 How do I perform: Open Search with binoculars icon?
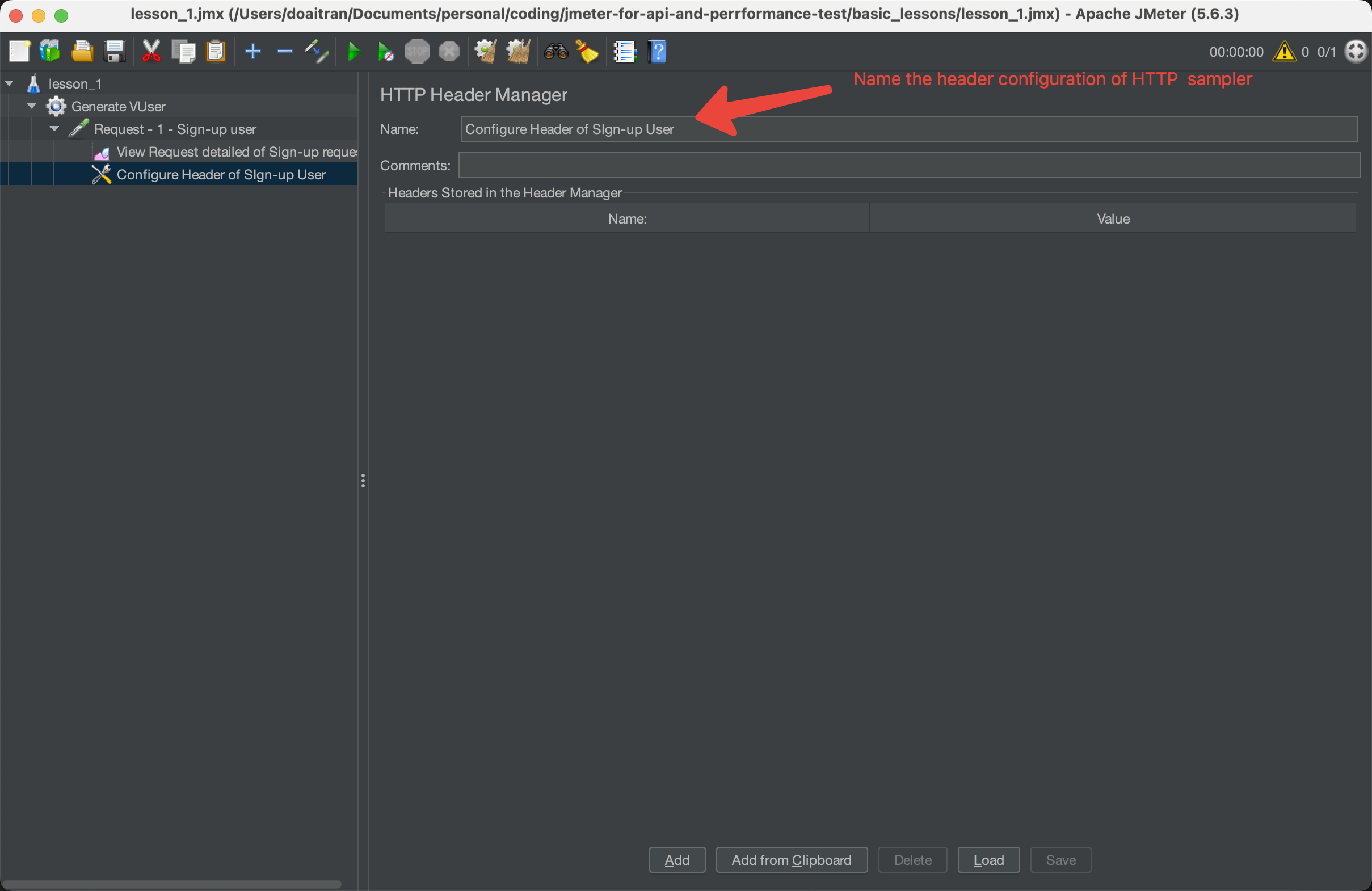[555, 51]
